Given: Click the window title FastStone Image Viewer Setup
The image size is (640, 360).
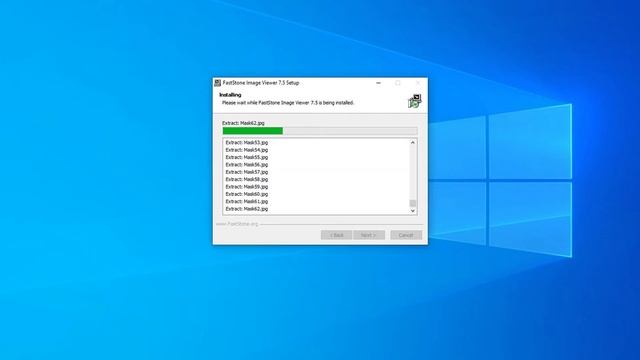Looking at the screenshot, I should pyautogui.click(x=261, y=83).
